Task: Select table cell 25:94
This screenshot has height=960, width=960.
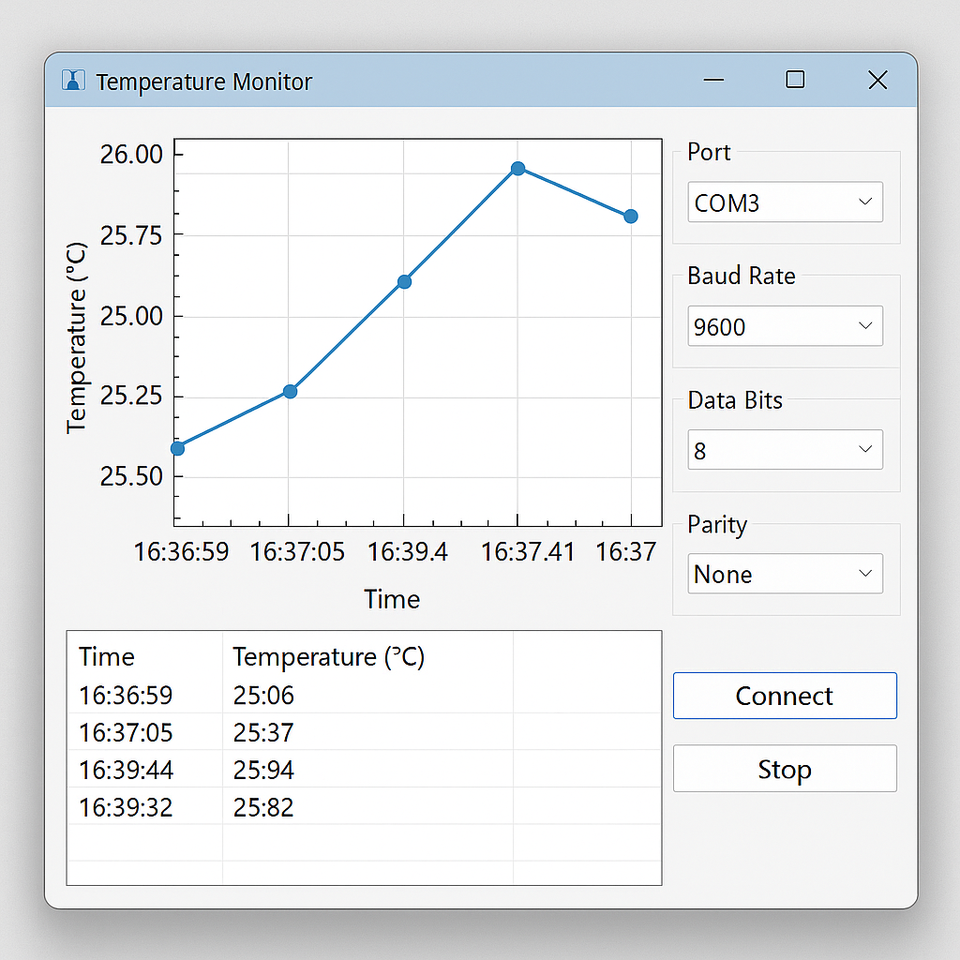Action: pos(263,770)
